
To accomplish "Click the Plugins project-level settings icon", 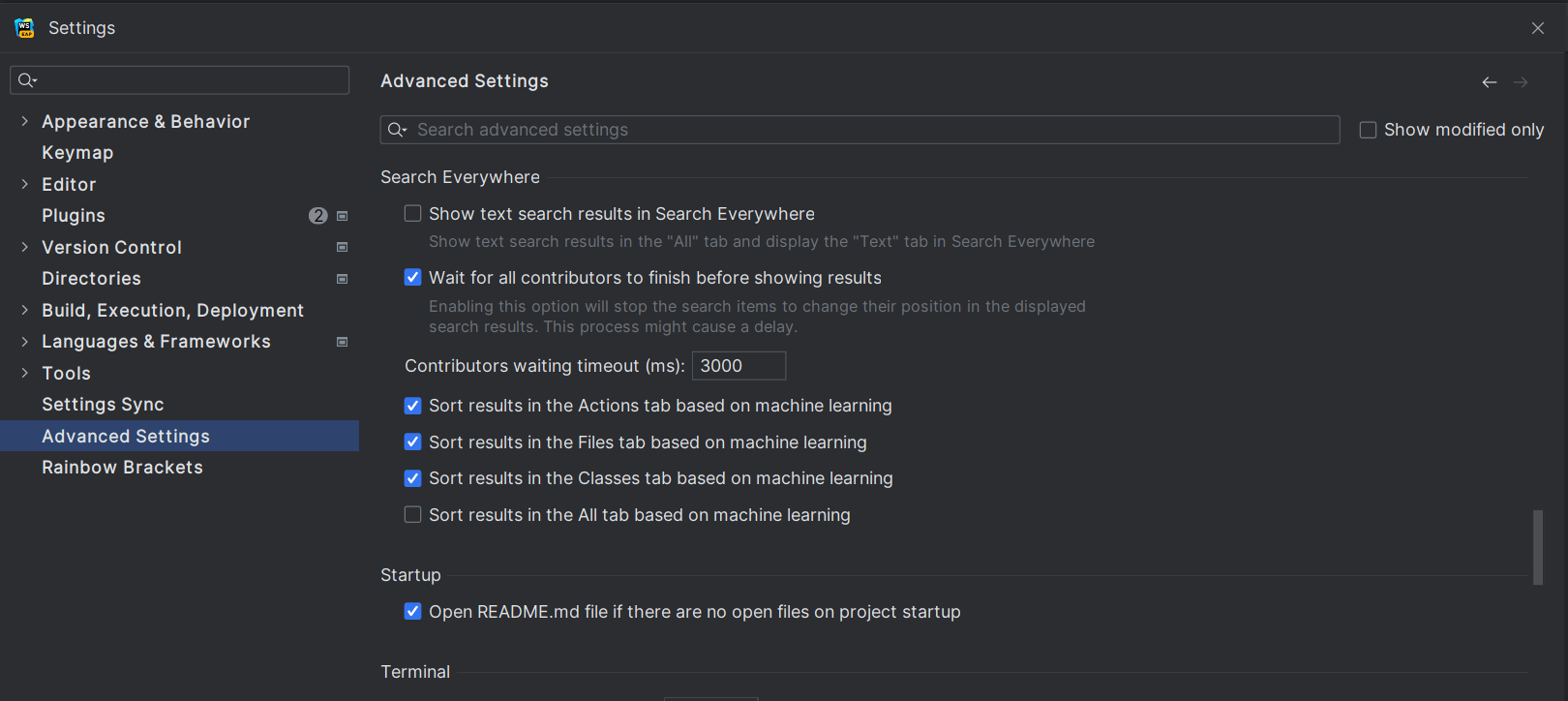I will click(x=342, y=216).
